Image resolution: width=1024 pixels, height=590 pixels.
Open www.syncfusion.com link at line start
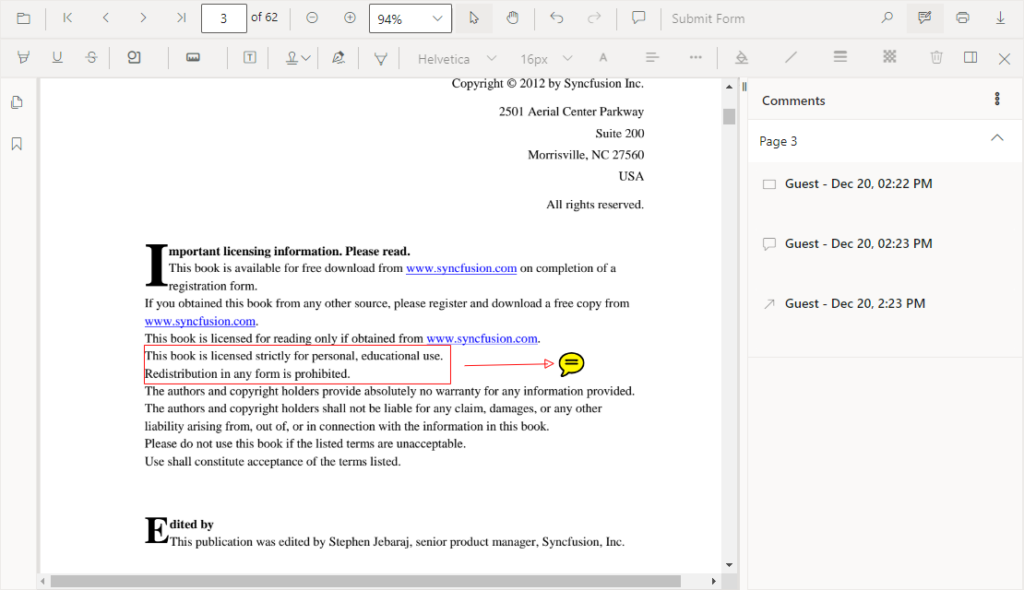pyautogui.click(x=200, y=321)
